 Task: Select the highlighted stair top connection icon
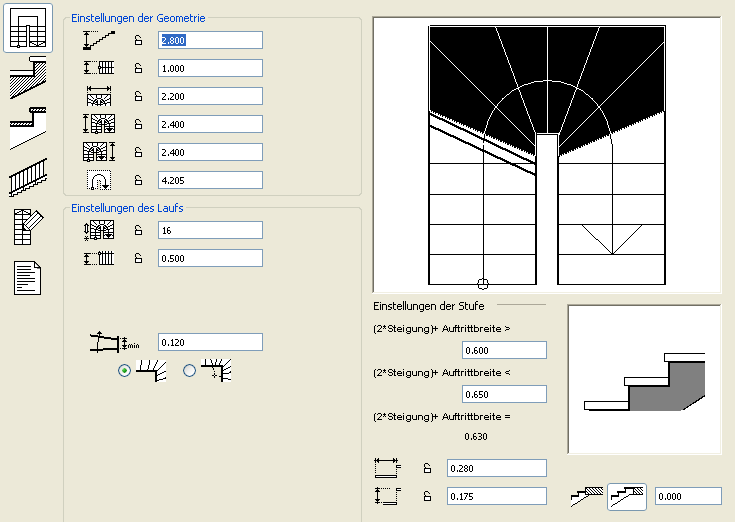click(627, 497)
